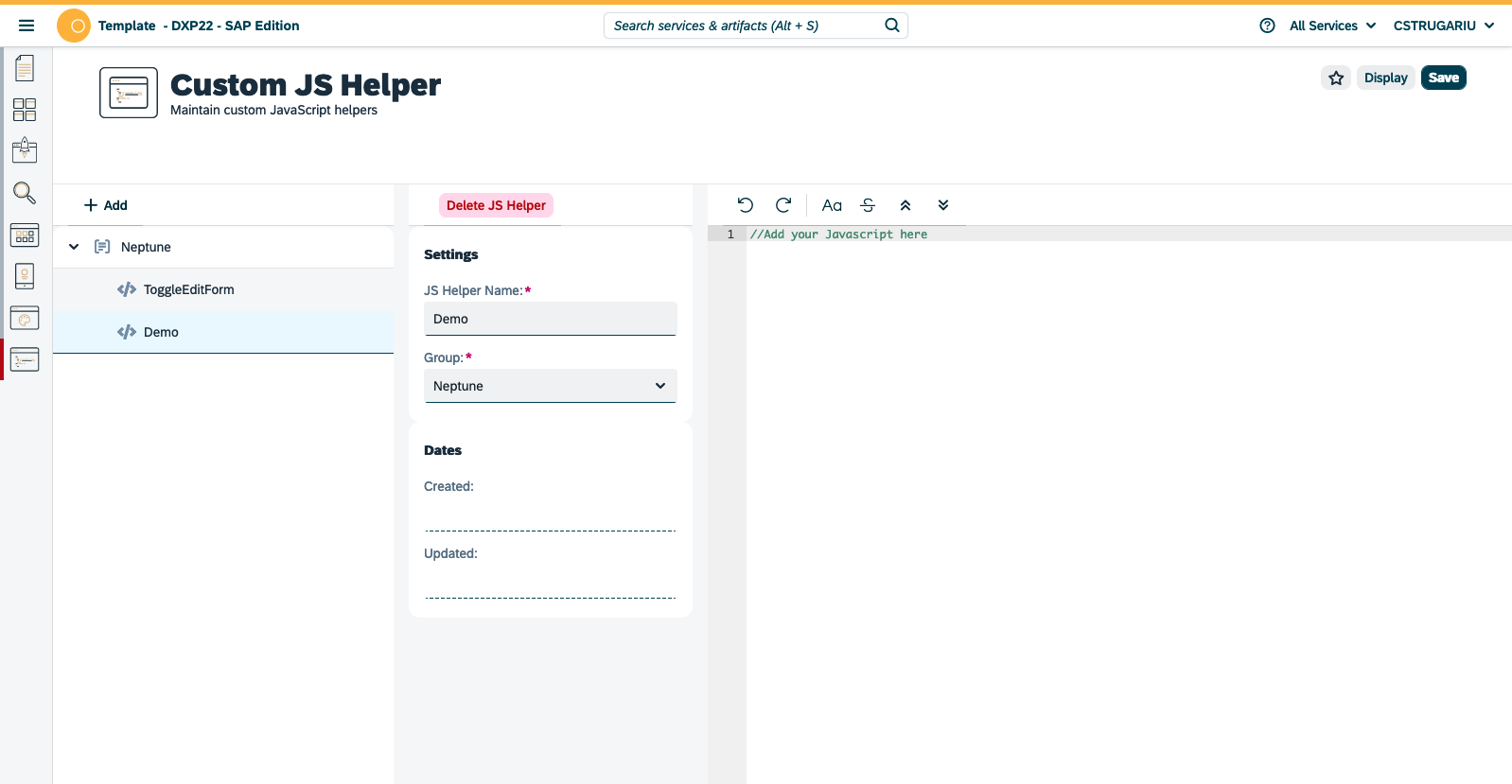Open the mobile device icon in sidebar
The width and height of the screenshot is (1512, 784).
pyautogui.click(x=25, y=276)
